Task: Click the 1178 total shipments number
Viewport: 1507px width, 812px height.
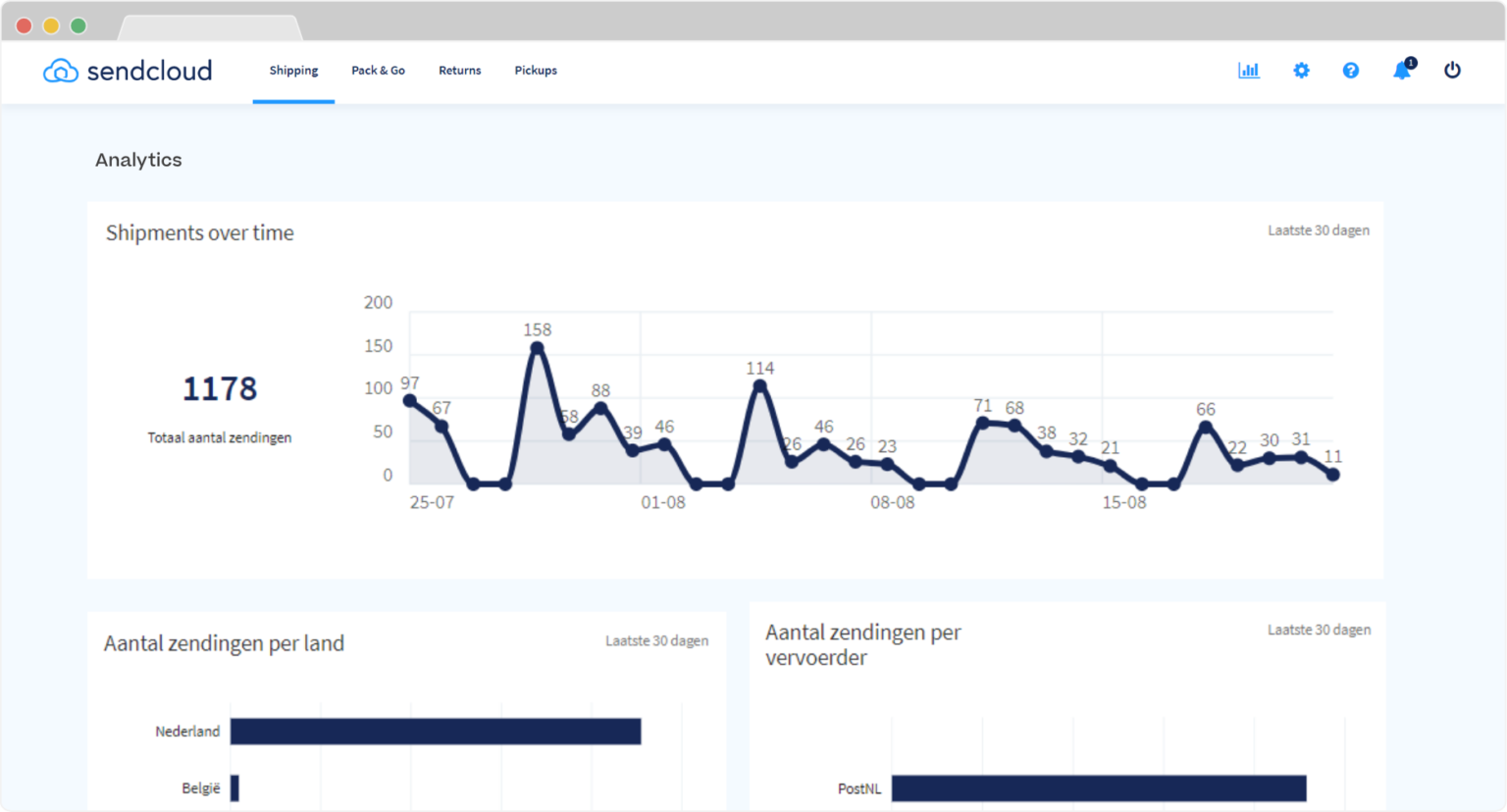Action: coord(220,389)
